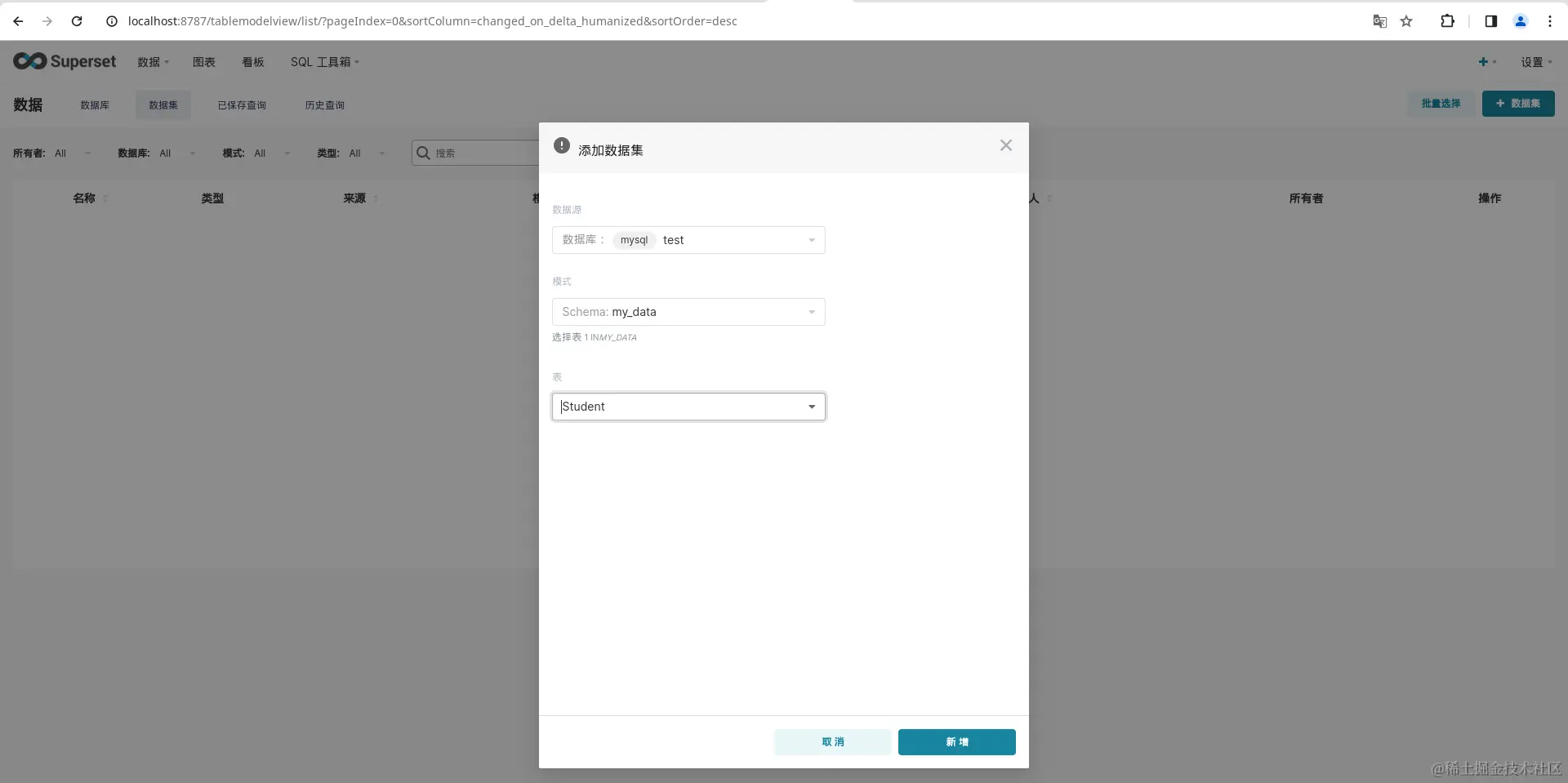Screen dimensions: 1568x783
Task: Click 取消 to cancel the dialog
Action: click(x=833, y=742)
